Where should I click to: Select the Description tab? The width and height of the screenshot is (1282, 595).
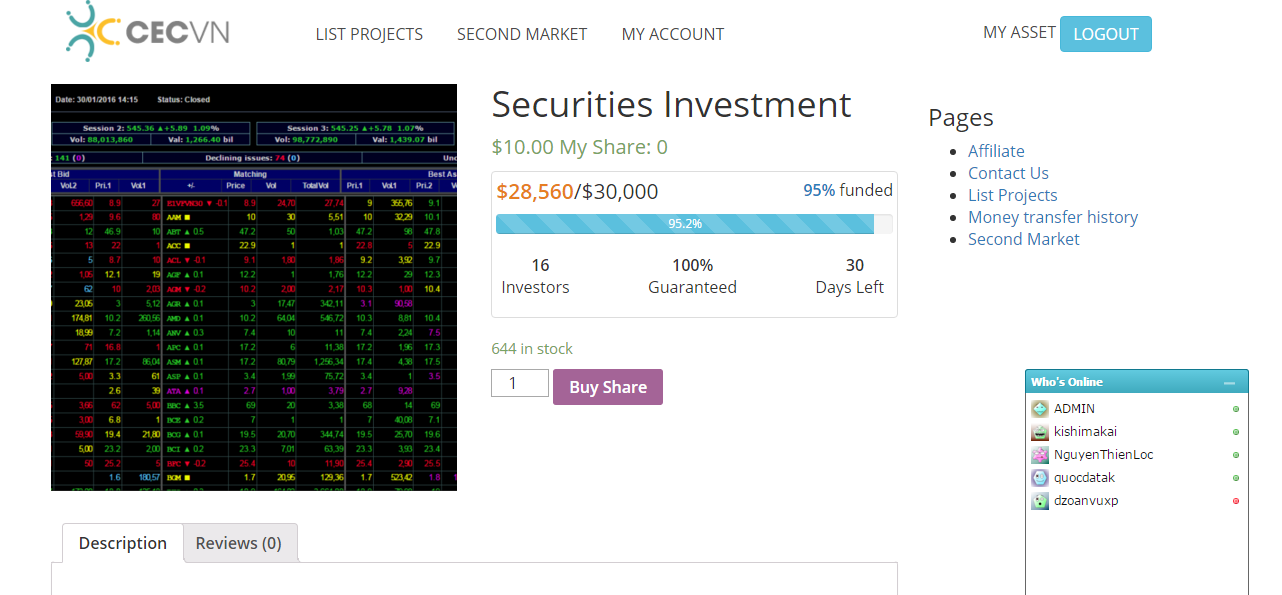click(123, 543)
